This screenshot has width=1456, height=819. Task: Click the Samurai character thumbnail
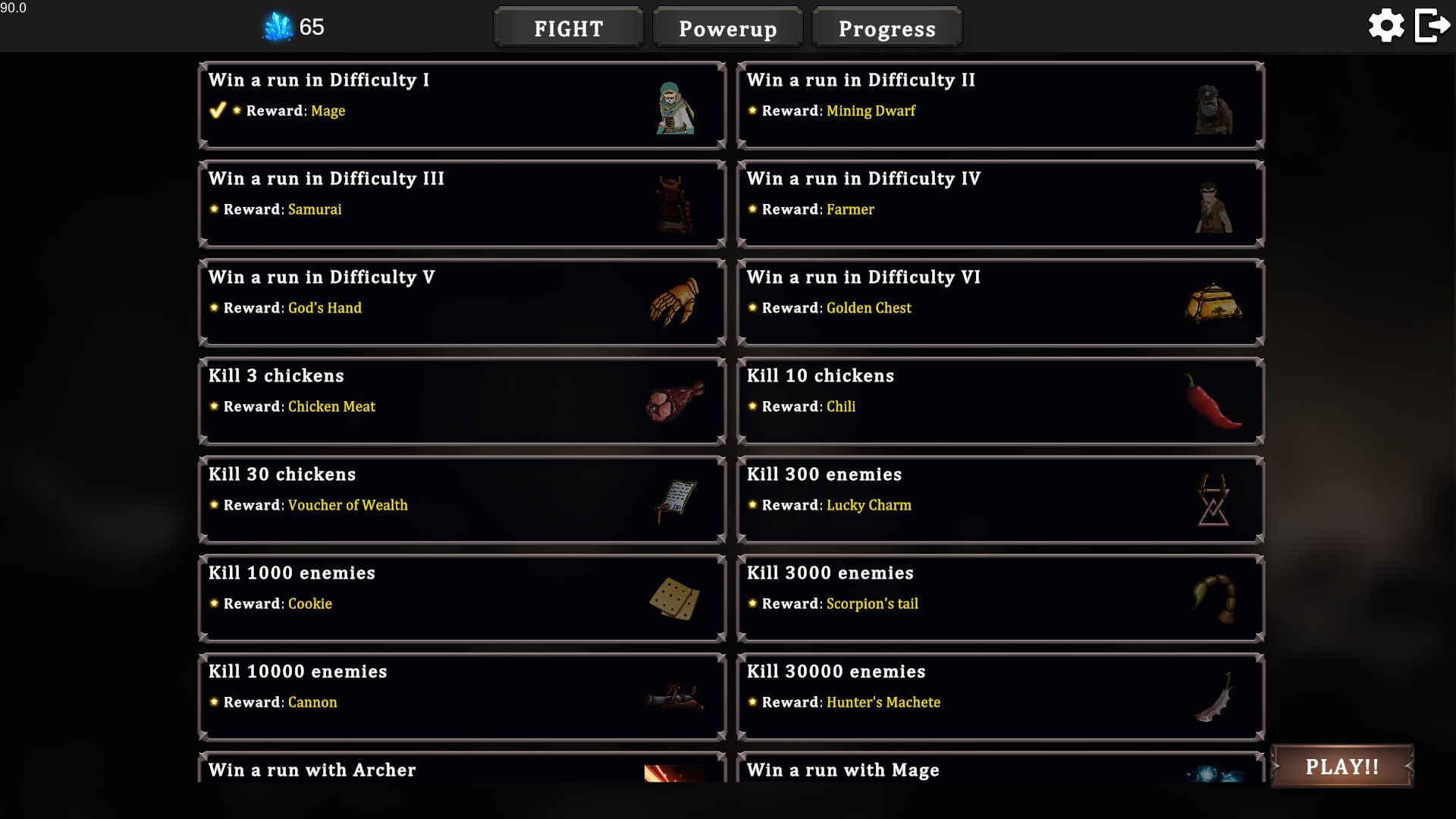click(x=674, y=204)
